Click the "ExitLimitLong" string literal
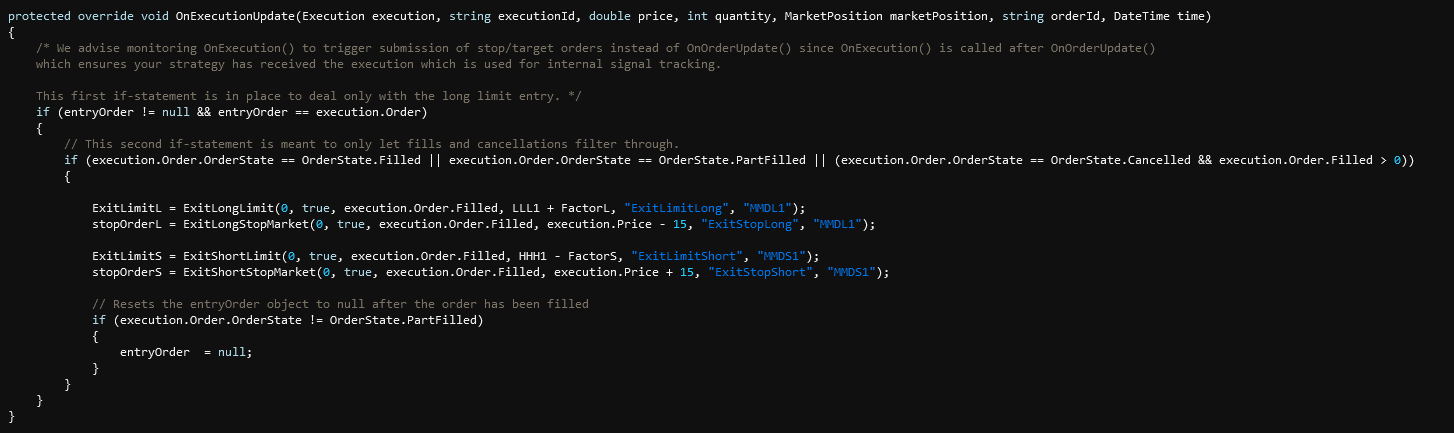 pyautogui.click(x=677, y=208)
